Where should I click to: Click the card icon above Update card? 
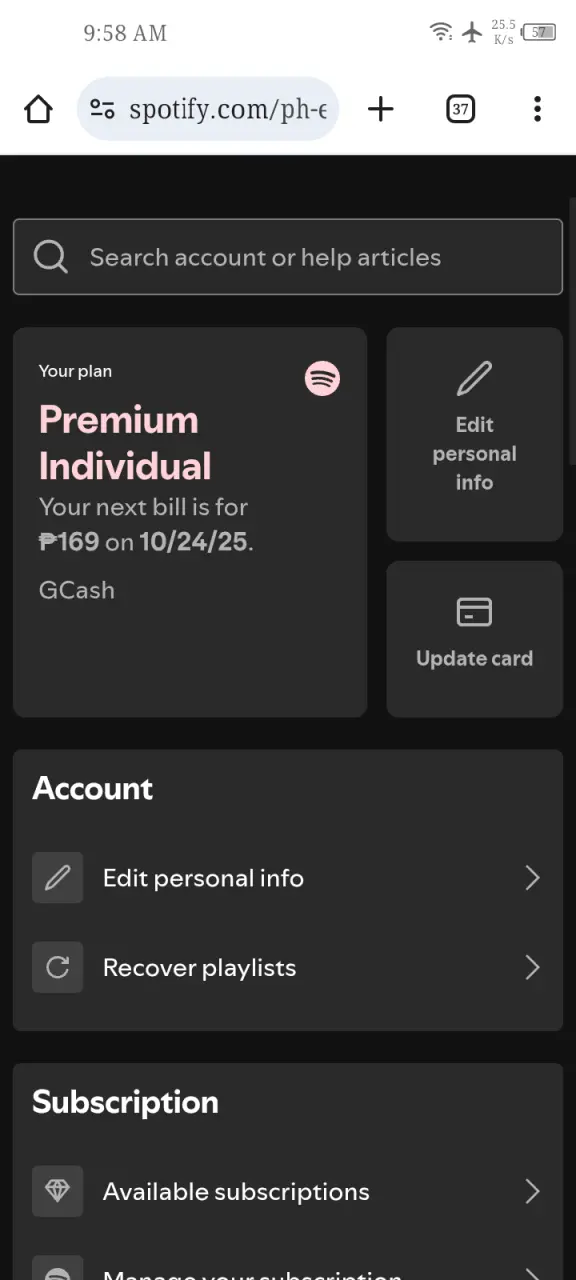pos(474,611)
